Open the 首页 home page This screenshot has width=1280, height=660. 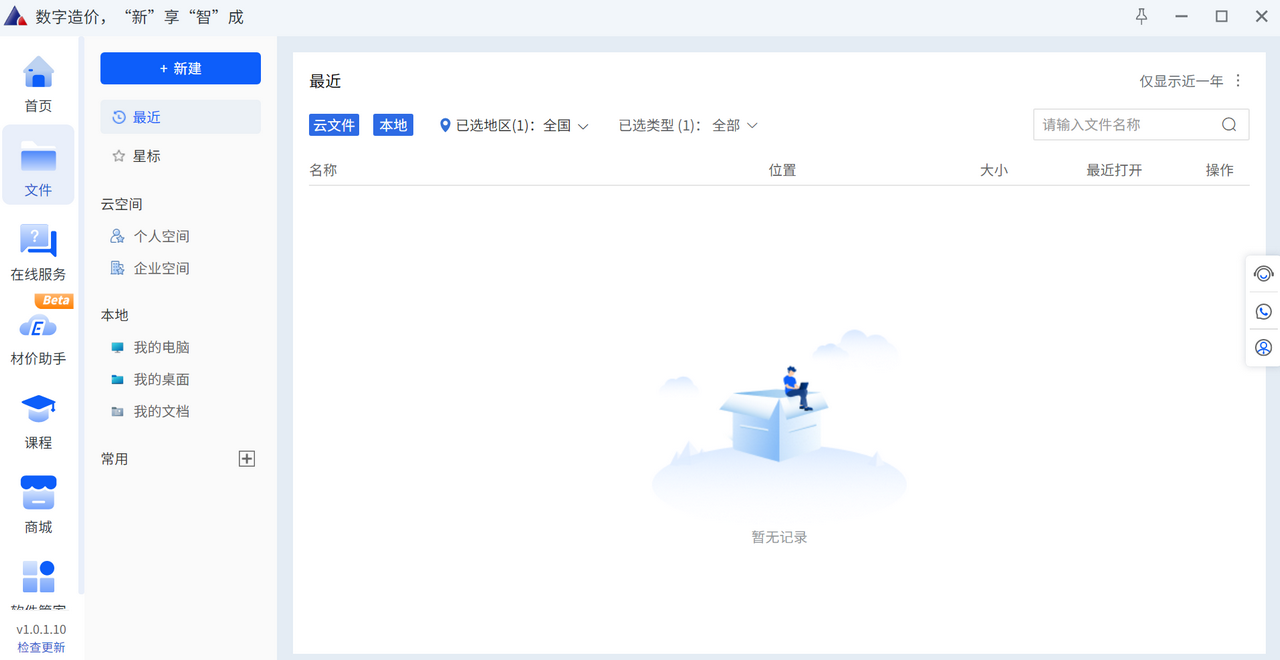point(37,85)
